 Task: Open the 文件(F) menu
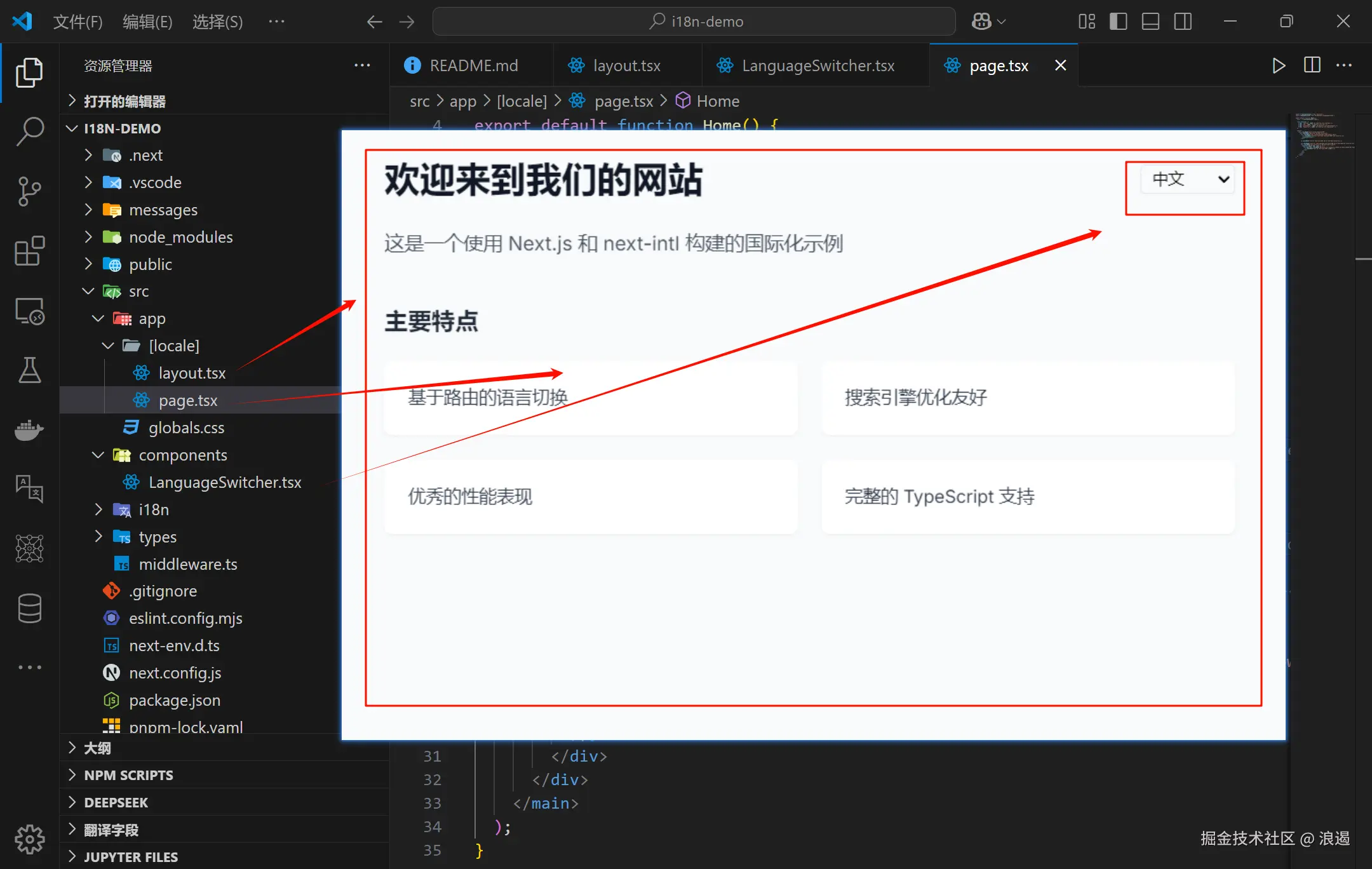coord(77,22)
